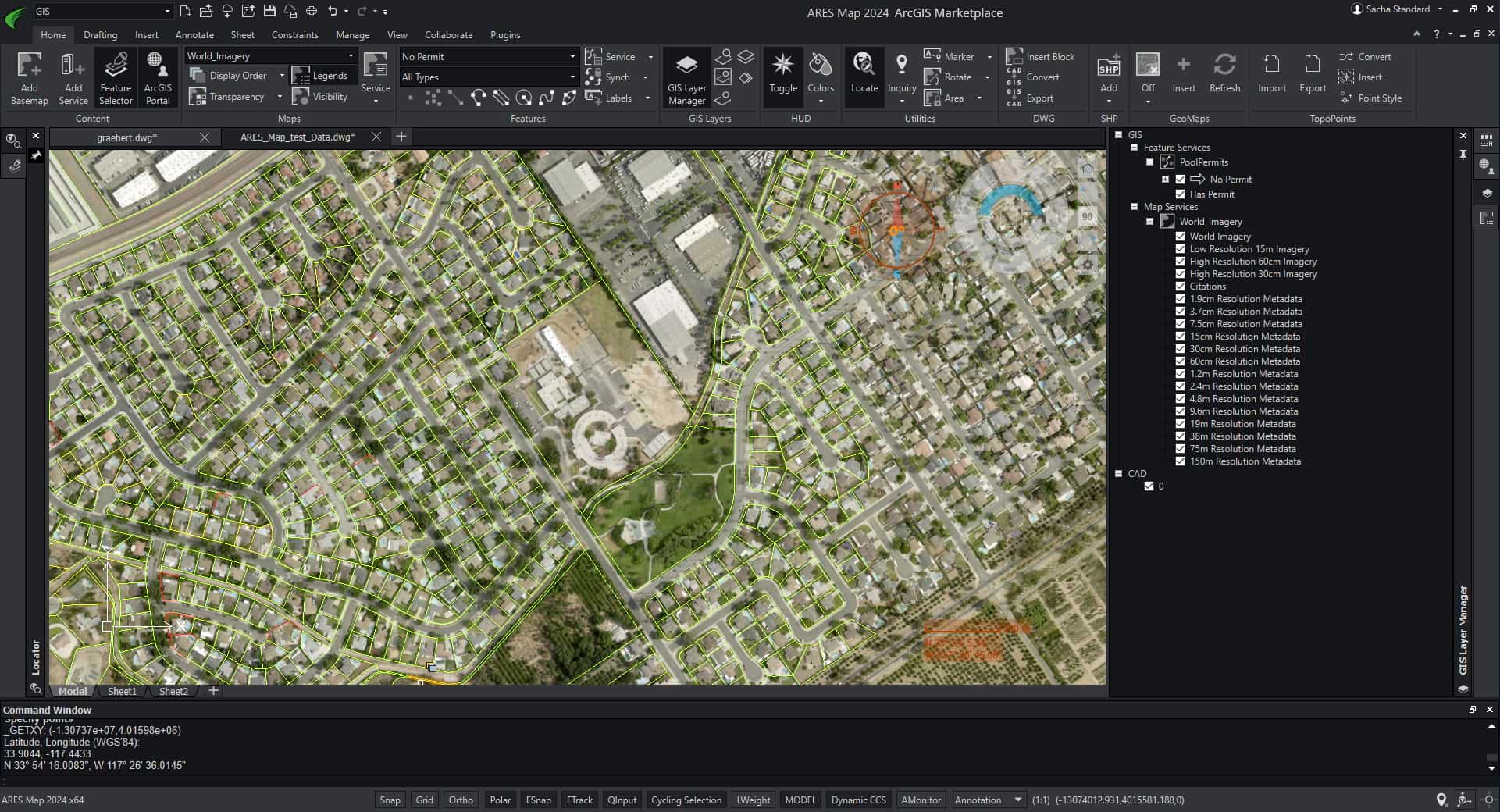Toggle High Resolution 60cm Imagery checkbox

point(1180,262)
